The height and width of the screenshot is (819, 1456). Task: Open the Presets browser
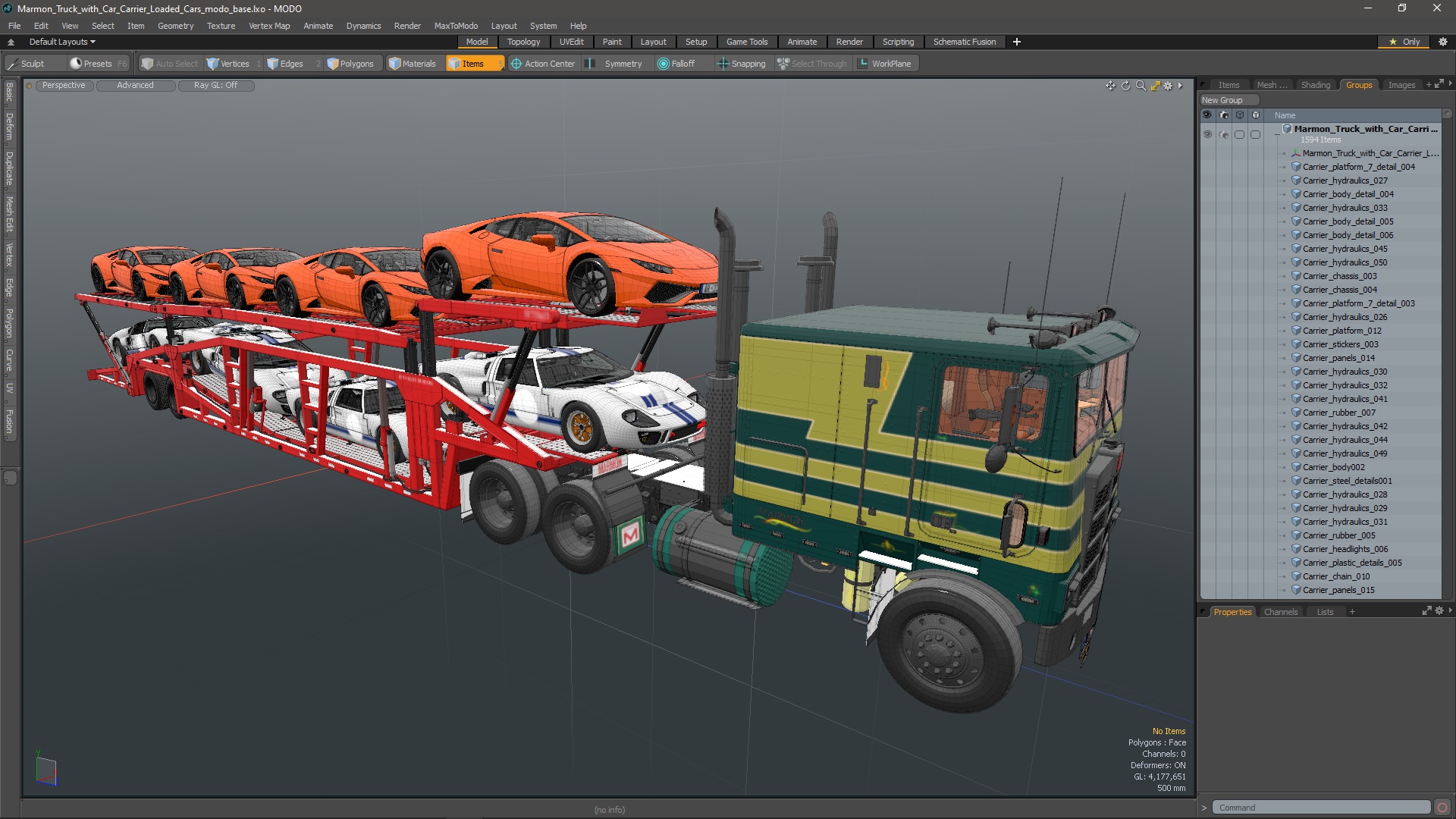[97, 64]
